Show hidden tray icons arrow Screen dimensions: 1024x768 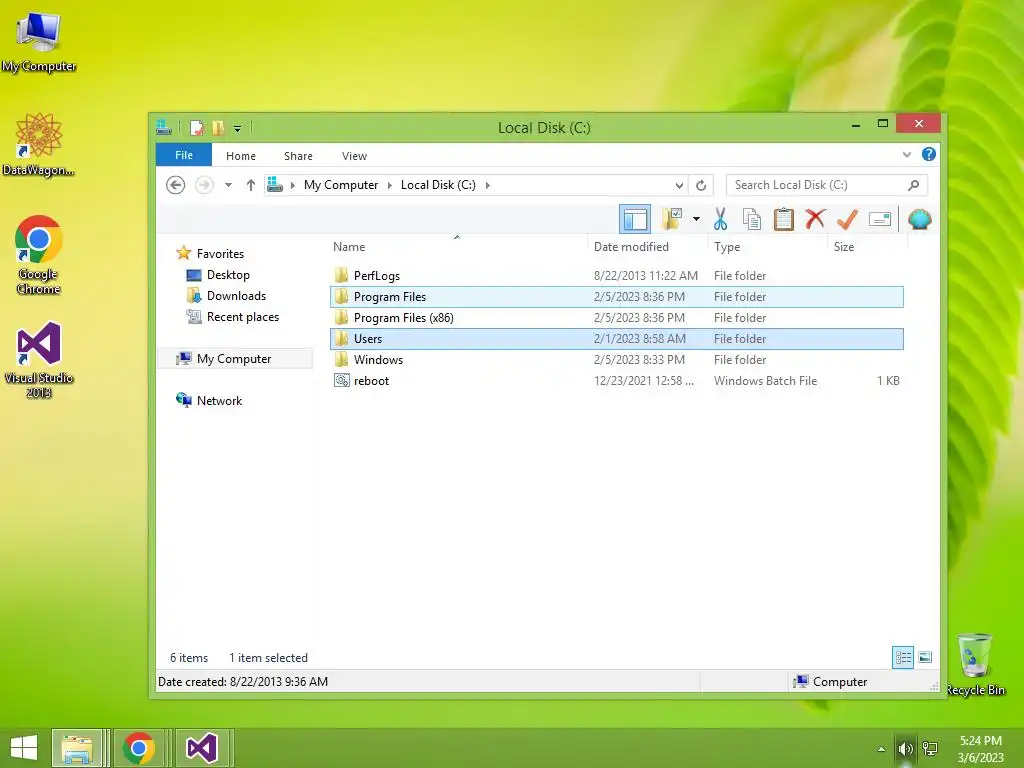(x=882, y=749)
